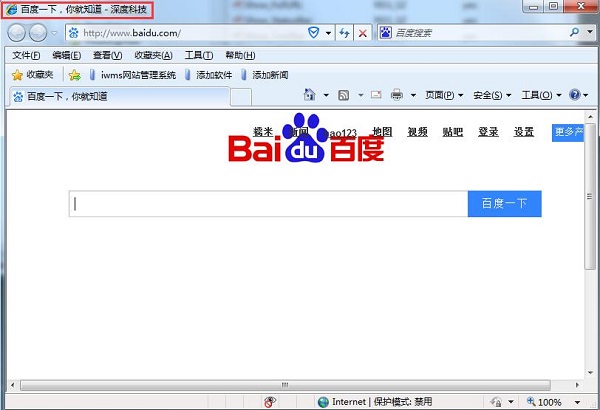Click the status bar lock page icon

click(496, 402)
